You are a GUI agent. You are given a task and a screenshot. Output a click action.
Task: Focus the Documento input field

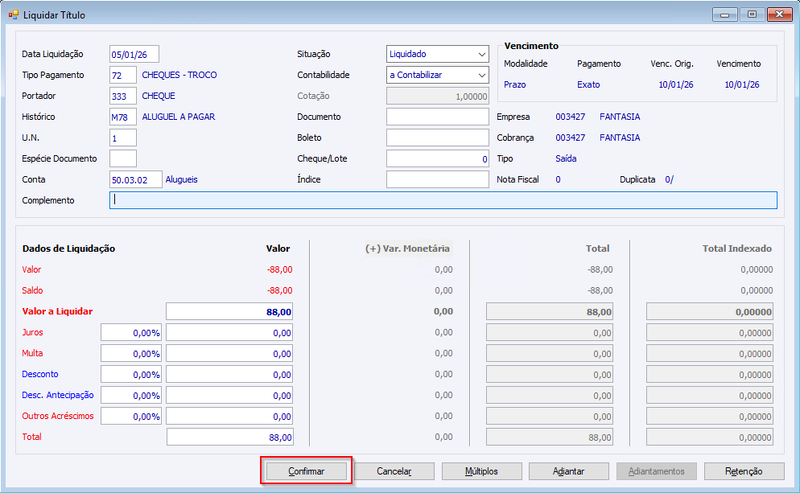point(437,117)
